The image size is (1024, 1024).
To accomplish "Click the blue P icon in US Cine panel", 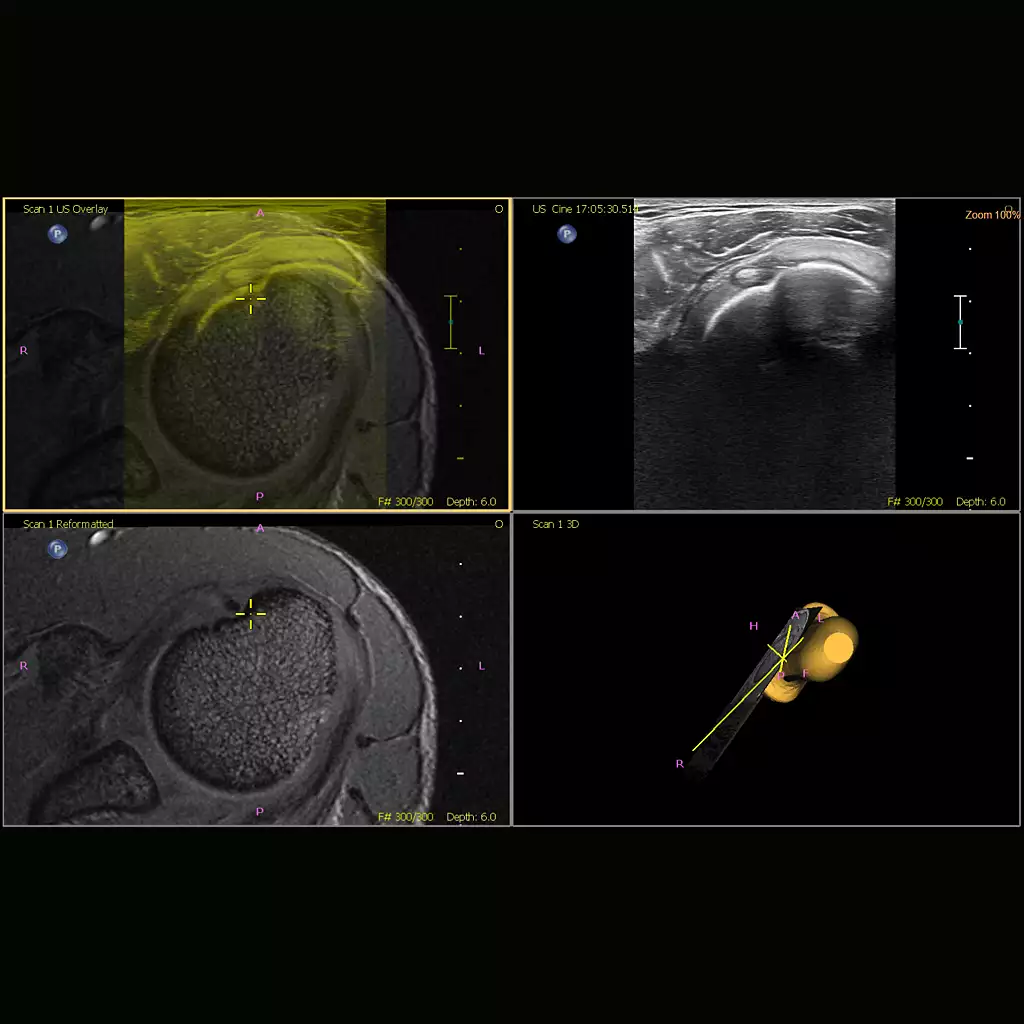I will [x=567, y=234].
